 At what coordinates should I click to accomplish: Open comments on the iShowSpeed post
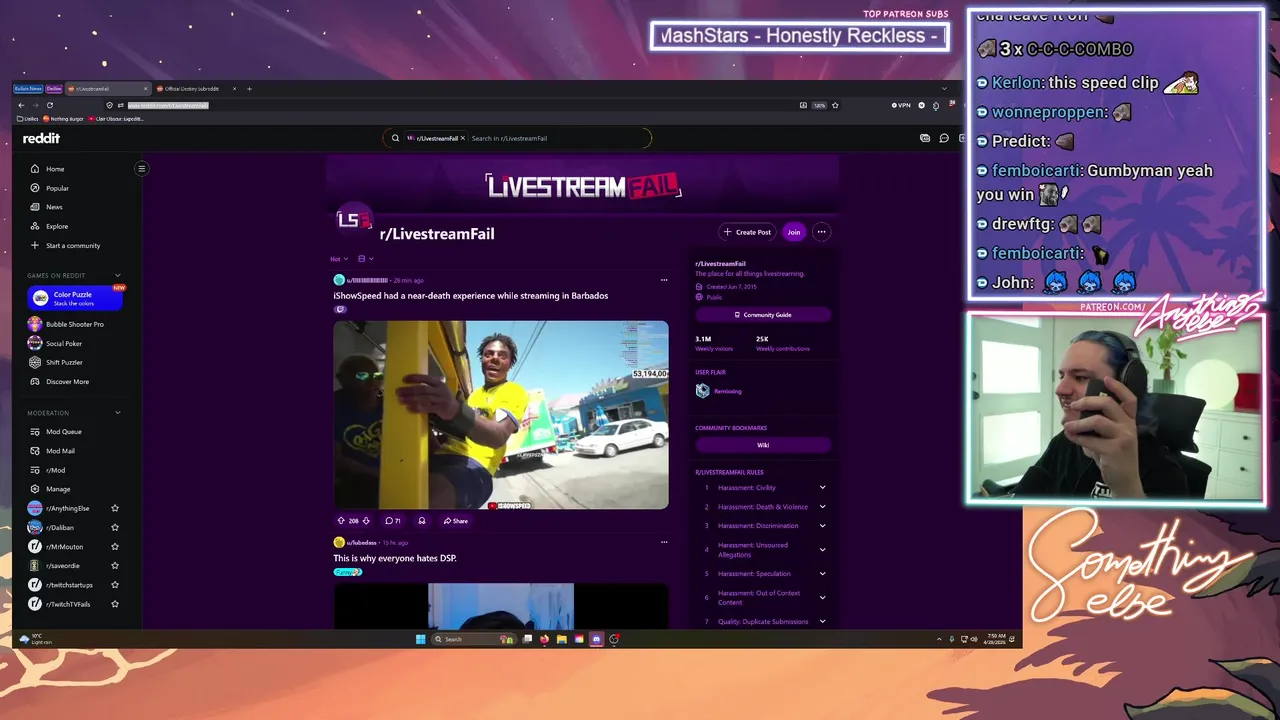click(x=393, y=521)
